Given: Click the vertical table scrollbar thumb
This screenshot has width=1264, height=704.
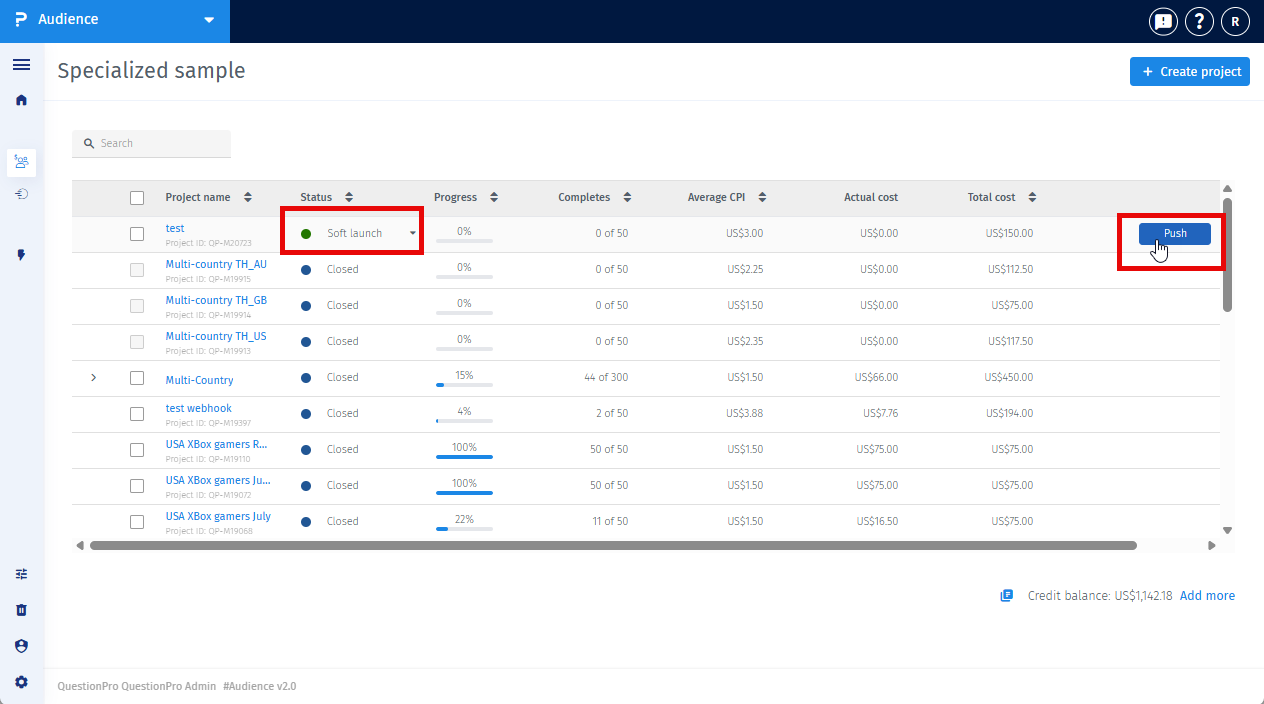Looking at the screenshot, I should tap(1227, 255).
